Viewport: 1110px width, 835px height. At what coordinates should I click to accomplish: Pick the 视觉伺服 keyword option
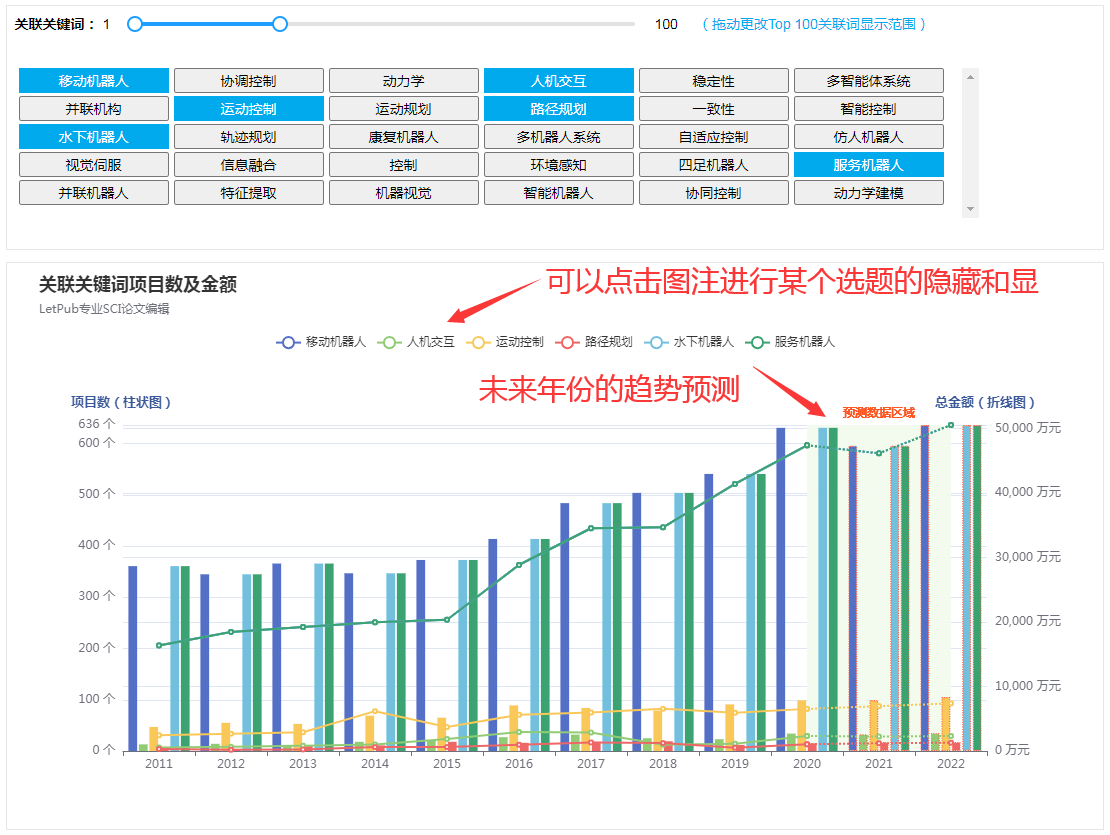pyautogui.click(x=93, y=164)
